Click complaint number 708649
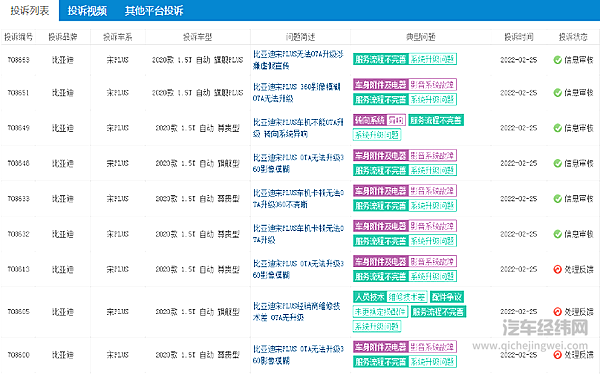 click(x=18, y=128)
